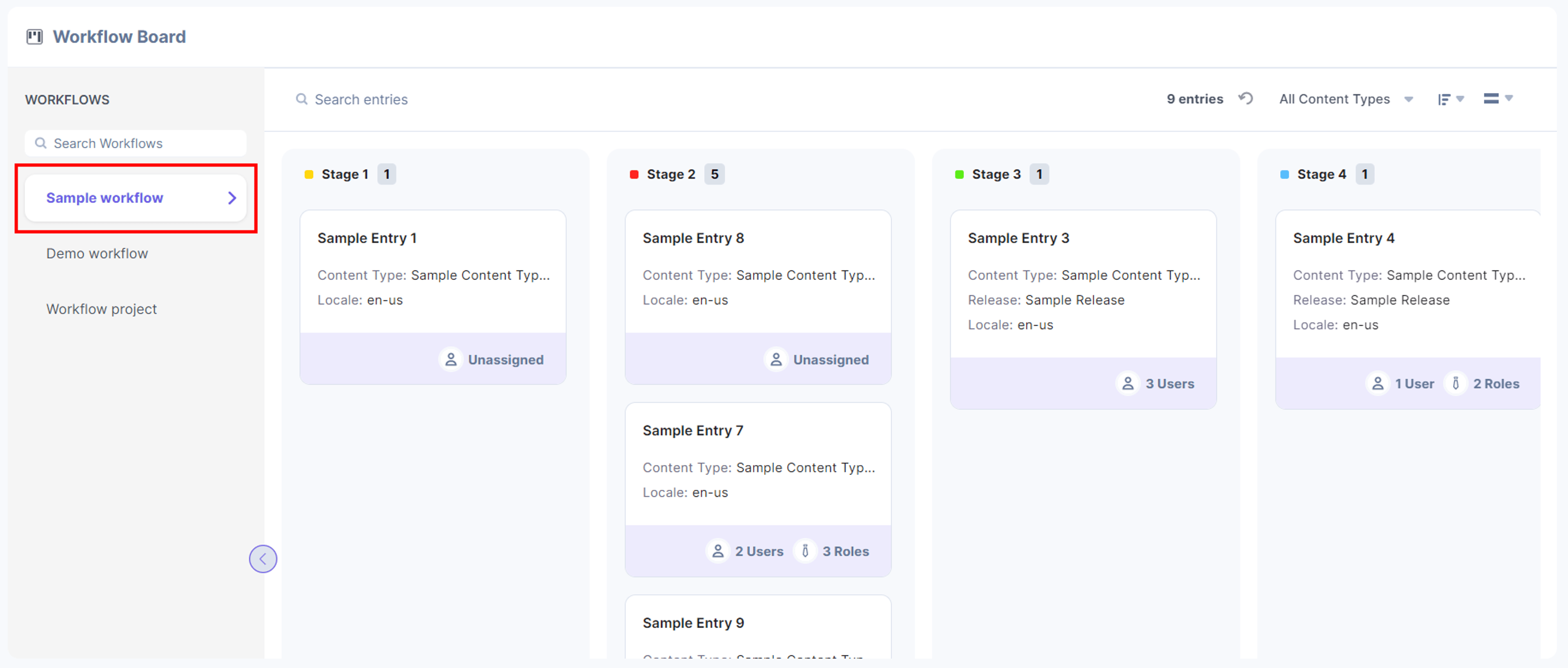This screenshot has height=668, width=1568.
Task: Click Unassigned on Sample Entry 1
Action: [505, 360]
